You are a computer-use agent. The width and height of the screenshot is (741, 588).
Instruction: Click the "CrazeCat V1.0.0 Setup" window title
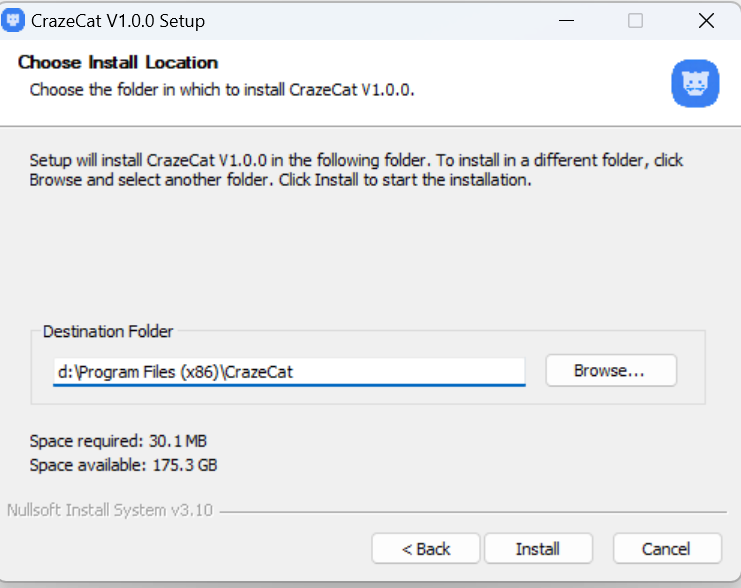click(118, 21)
